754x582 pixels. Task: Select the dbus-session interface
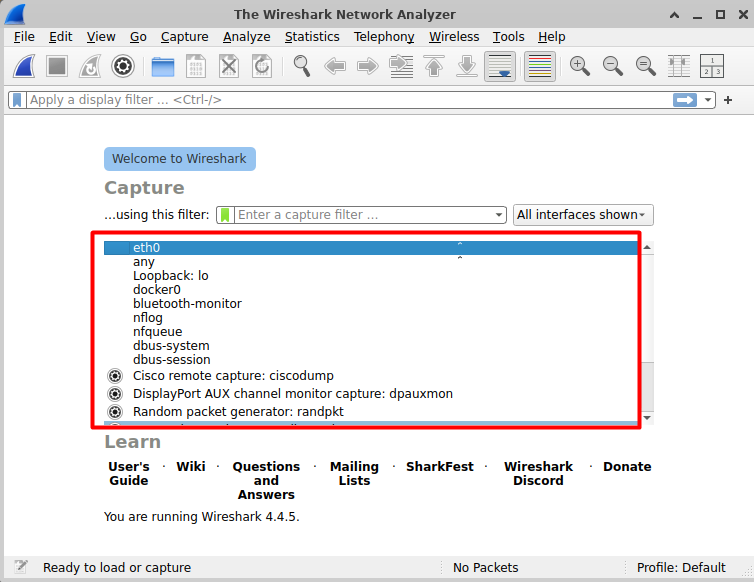[371, 359]
